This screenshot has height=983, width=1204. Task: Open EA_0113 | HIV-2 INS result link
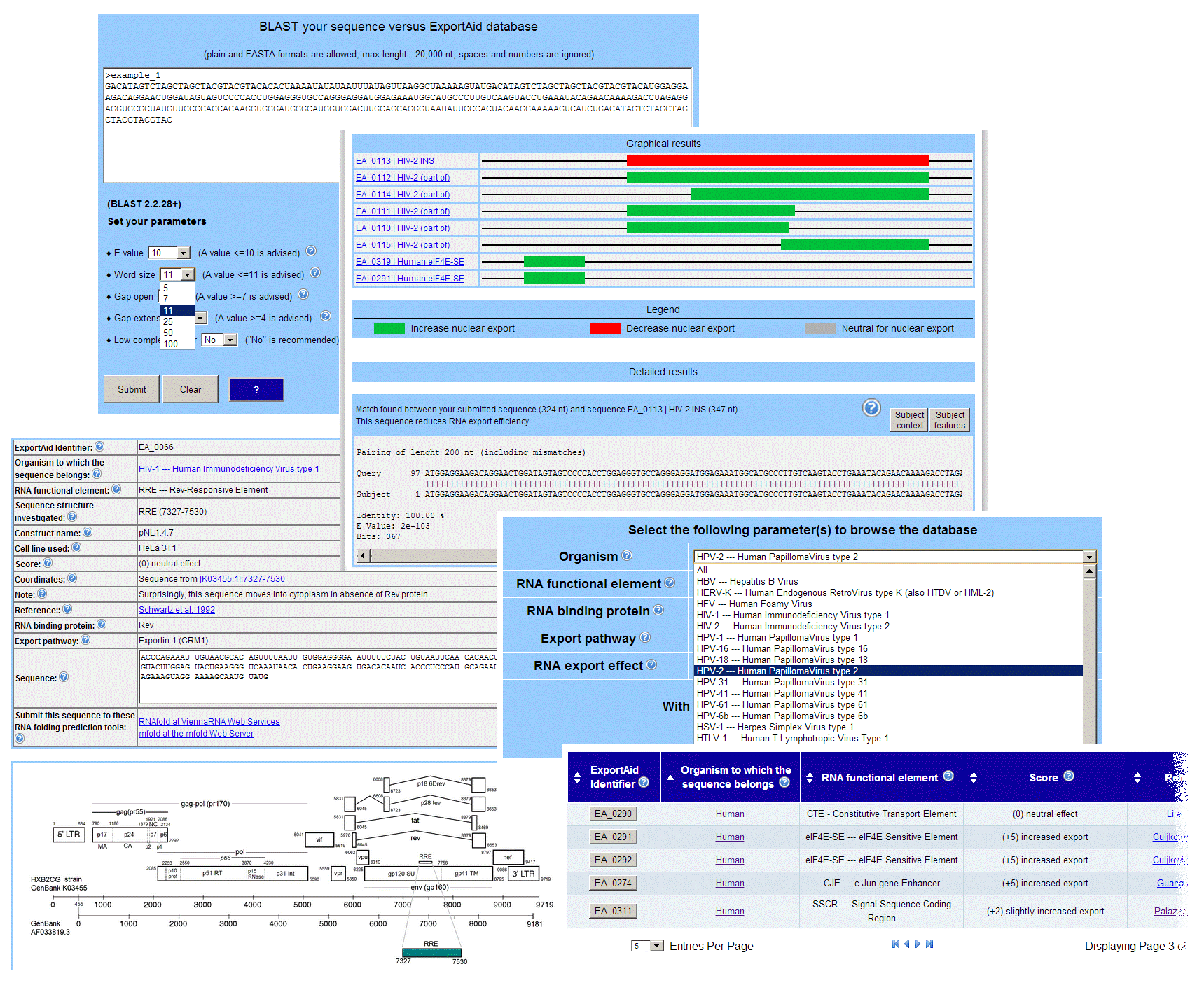[x=395, y=160]
